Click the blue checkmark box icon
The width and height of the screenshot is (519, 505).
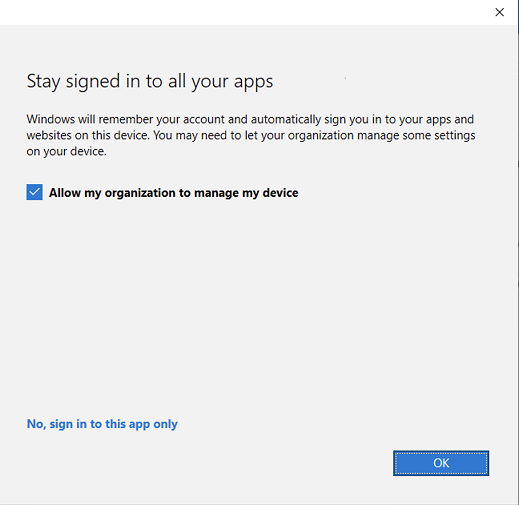[x=34, y=192]
